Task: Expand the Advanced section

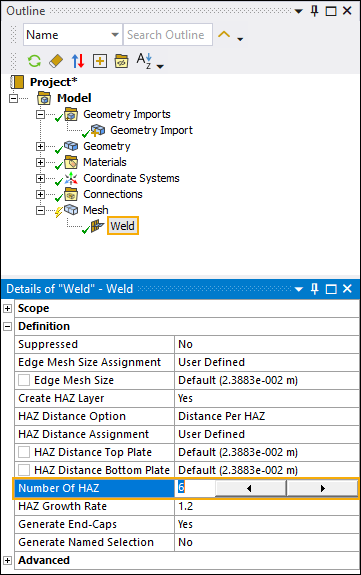Action: click(x=7, y=560)
